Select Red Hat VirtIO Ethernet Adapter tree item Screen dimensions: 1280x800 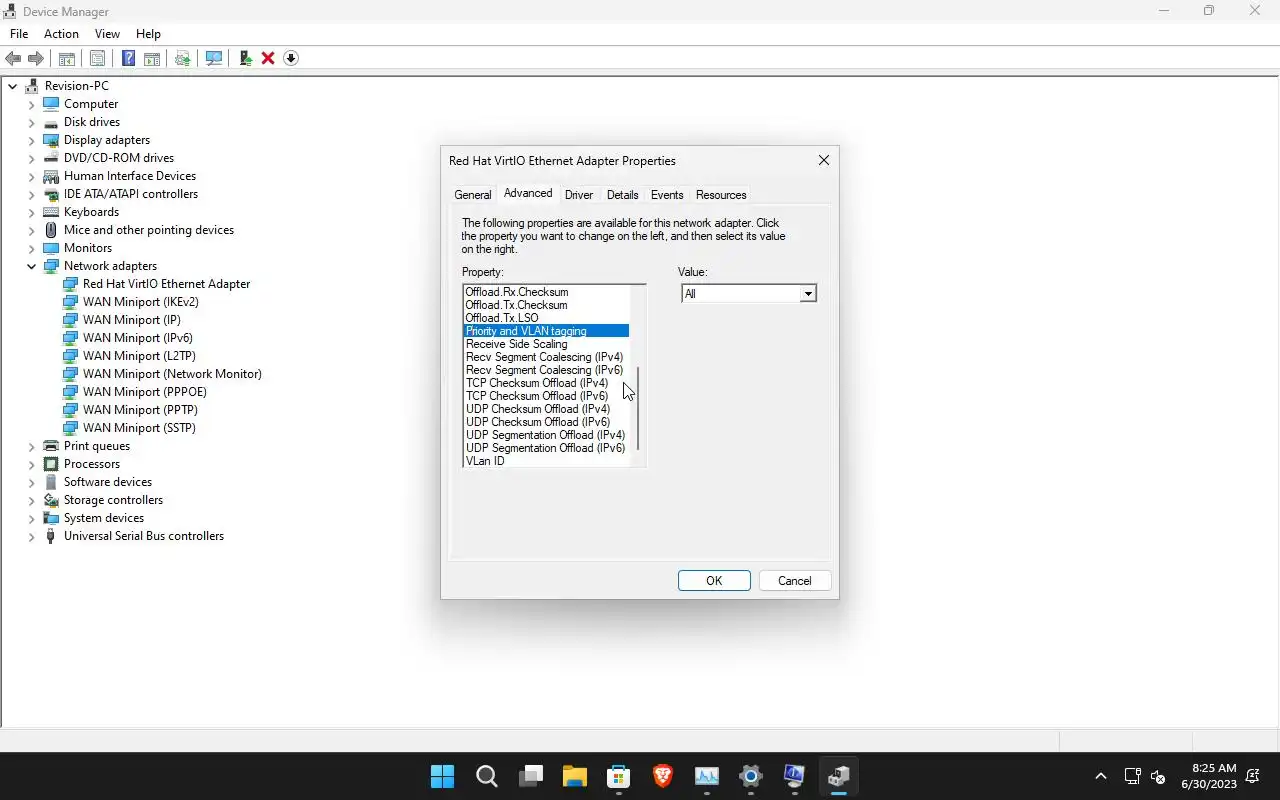click(x=166, y=284)
